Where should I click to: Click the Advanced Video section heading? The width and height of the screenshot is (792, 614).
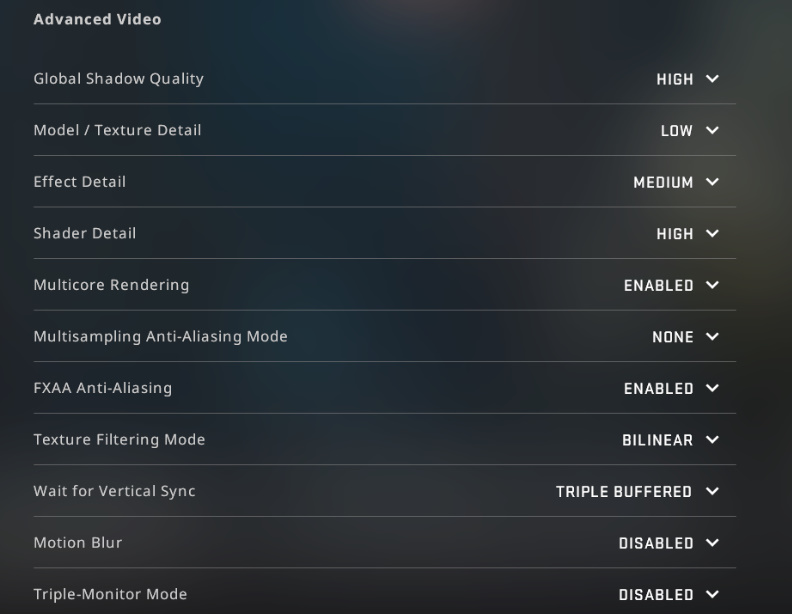pos(97,19)
